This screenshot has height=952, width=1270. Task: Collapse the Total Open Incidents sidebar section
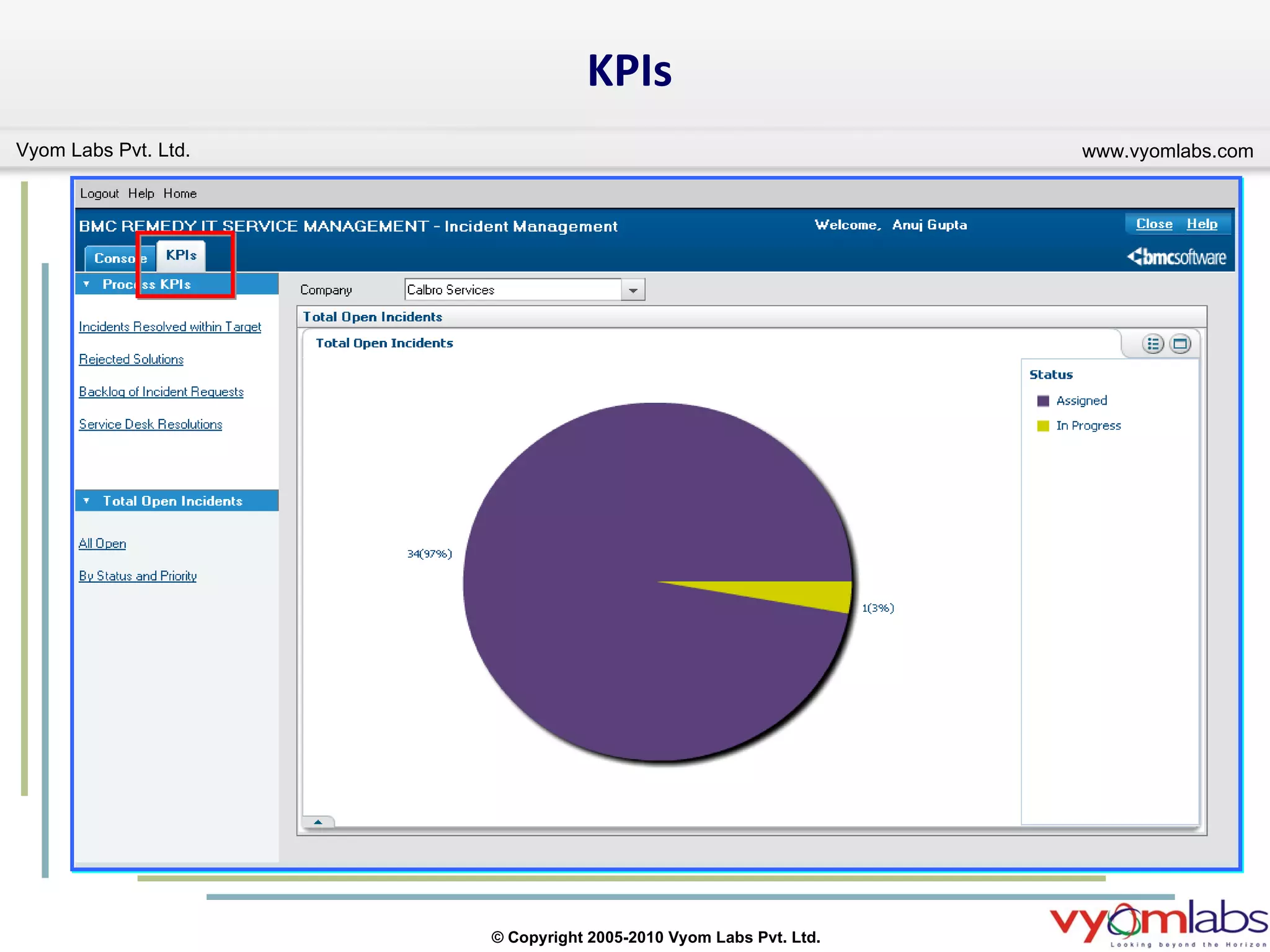[86, 501]
